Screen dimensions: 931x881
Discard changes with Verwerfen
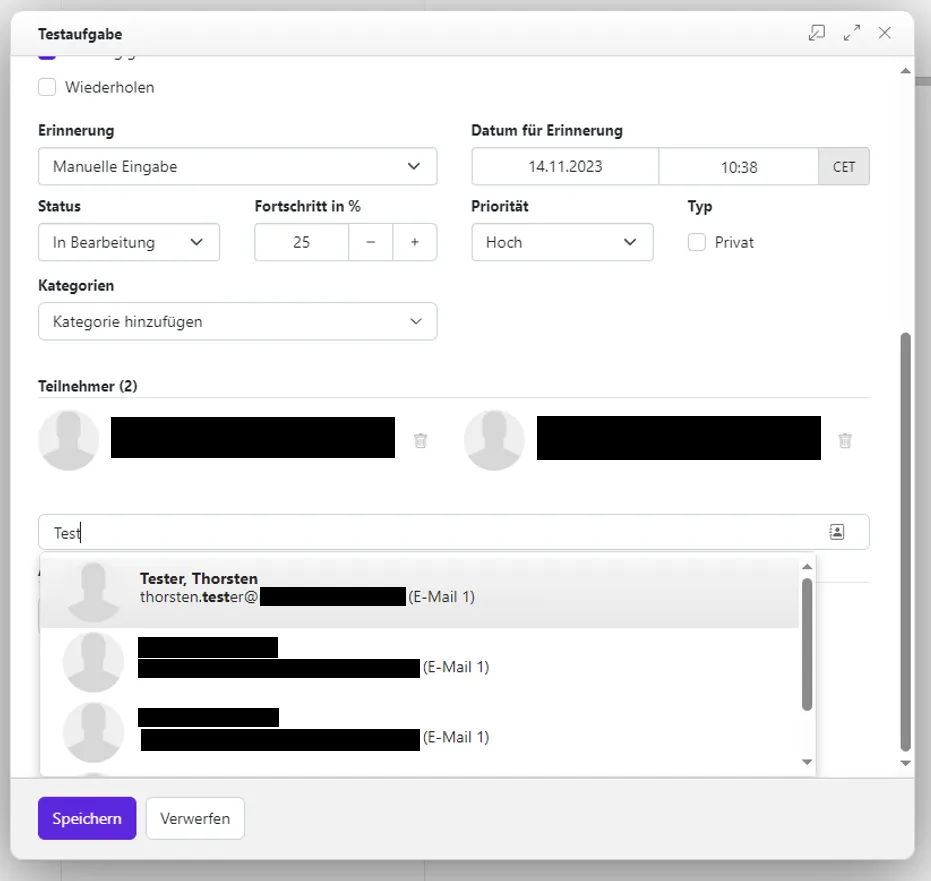pos(195,818)
